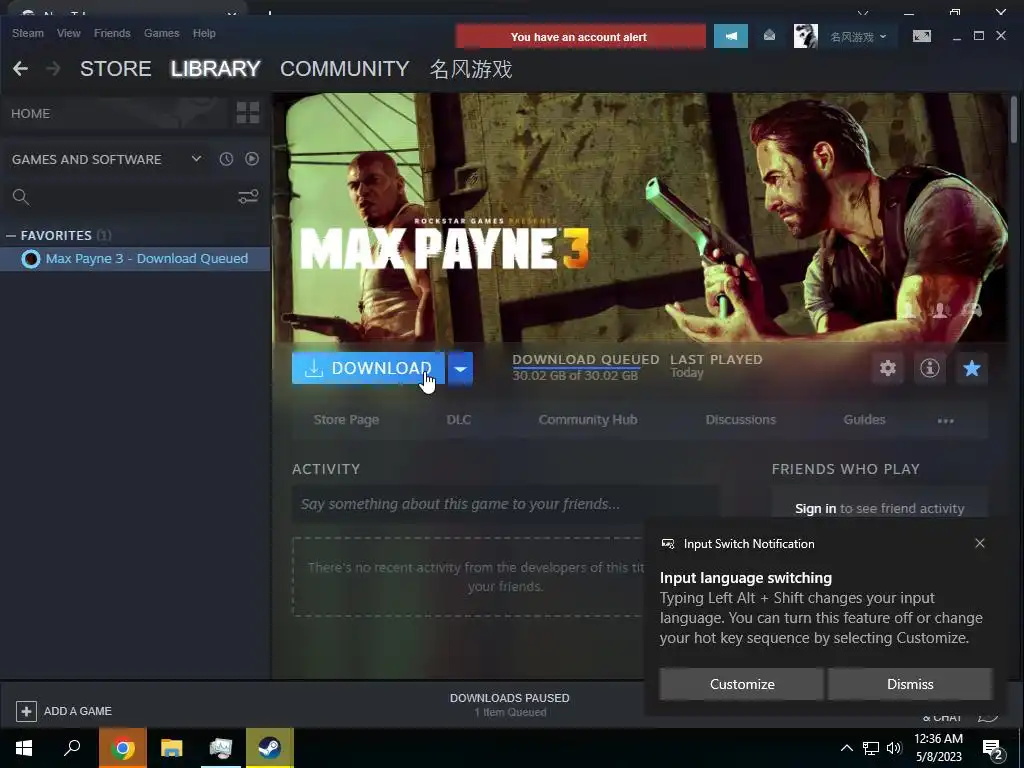Open Steam icon in taskbar

[270, 748]
